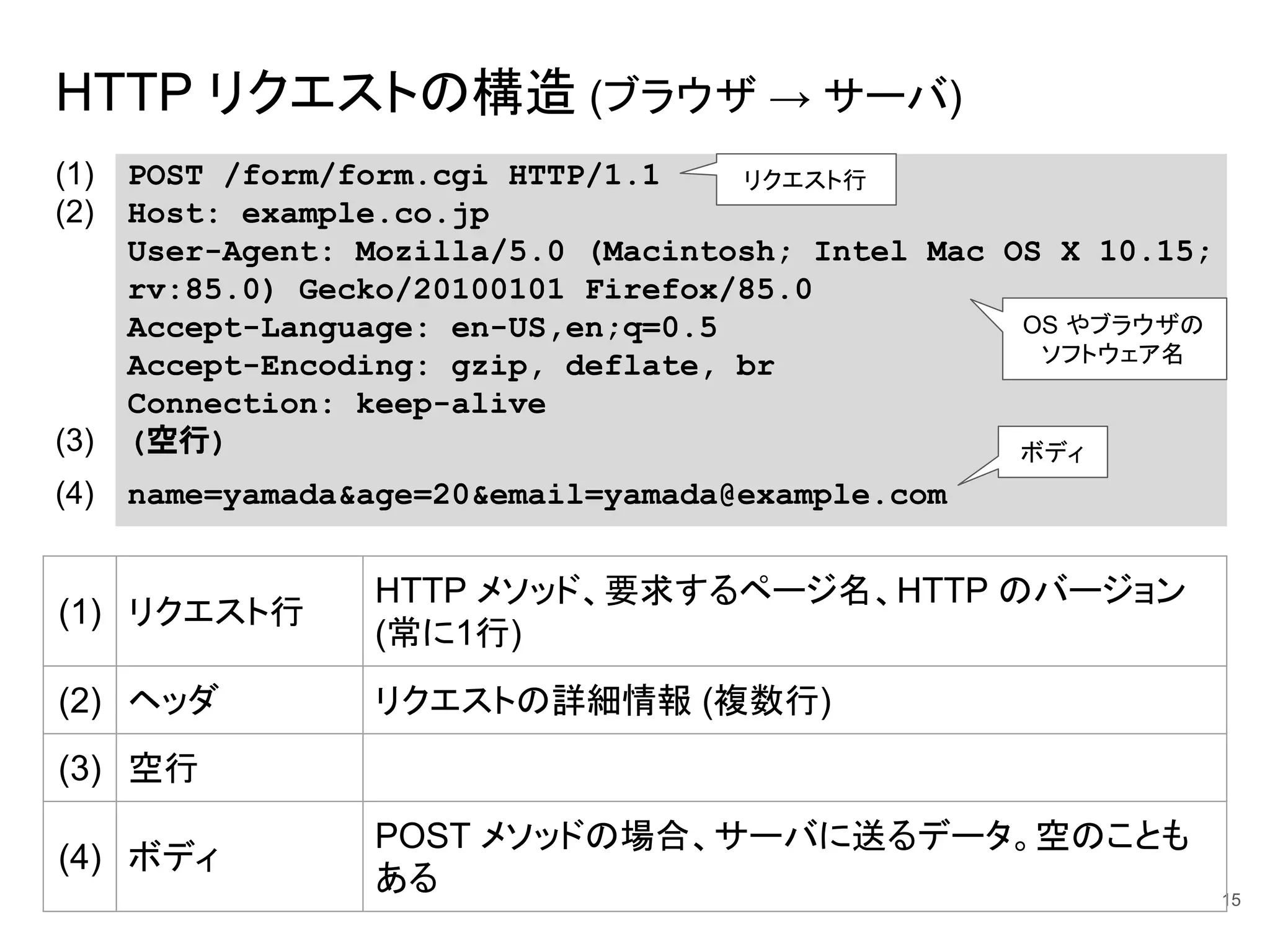Screen dimensions: 1270x952
Task: Click the slide page number '15'
Action: coord(1232,900)
